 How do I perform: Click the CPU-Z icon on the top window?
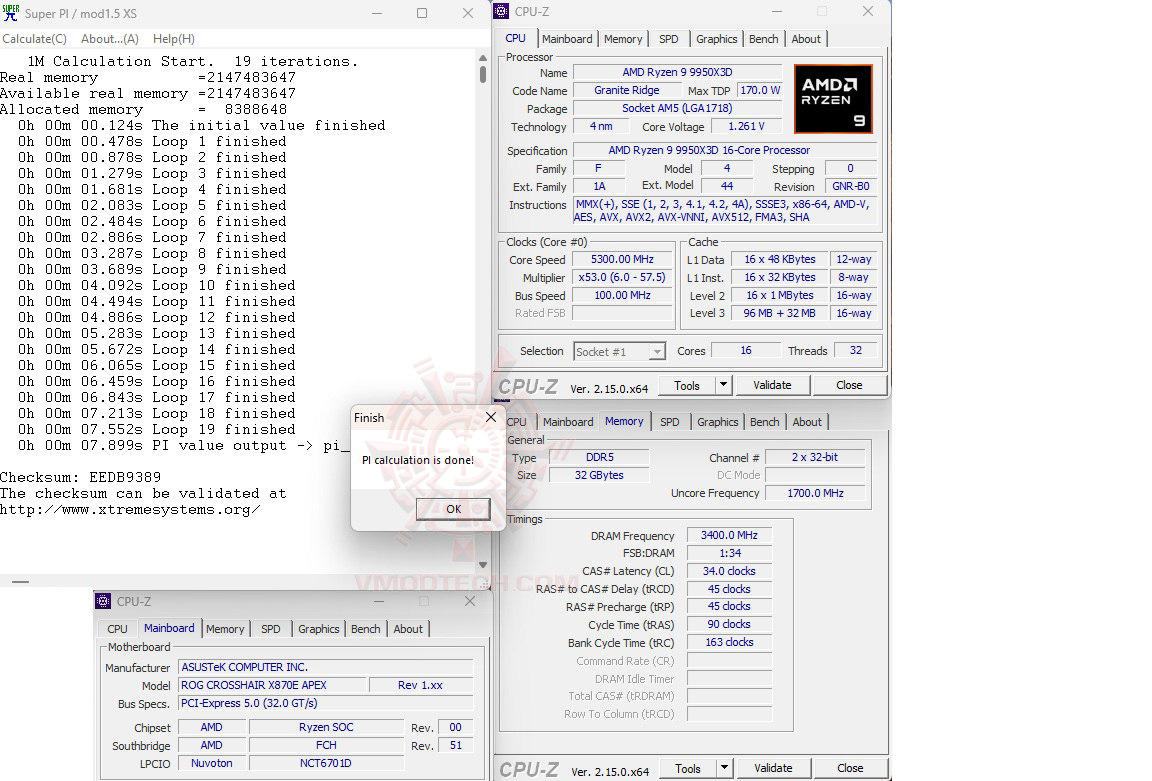(x=501, y=11)
